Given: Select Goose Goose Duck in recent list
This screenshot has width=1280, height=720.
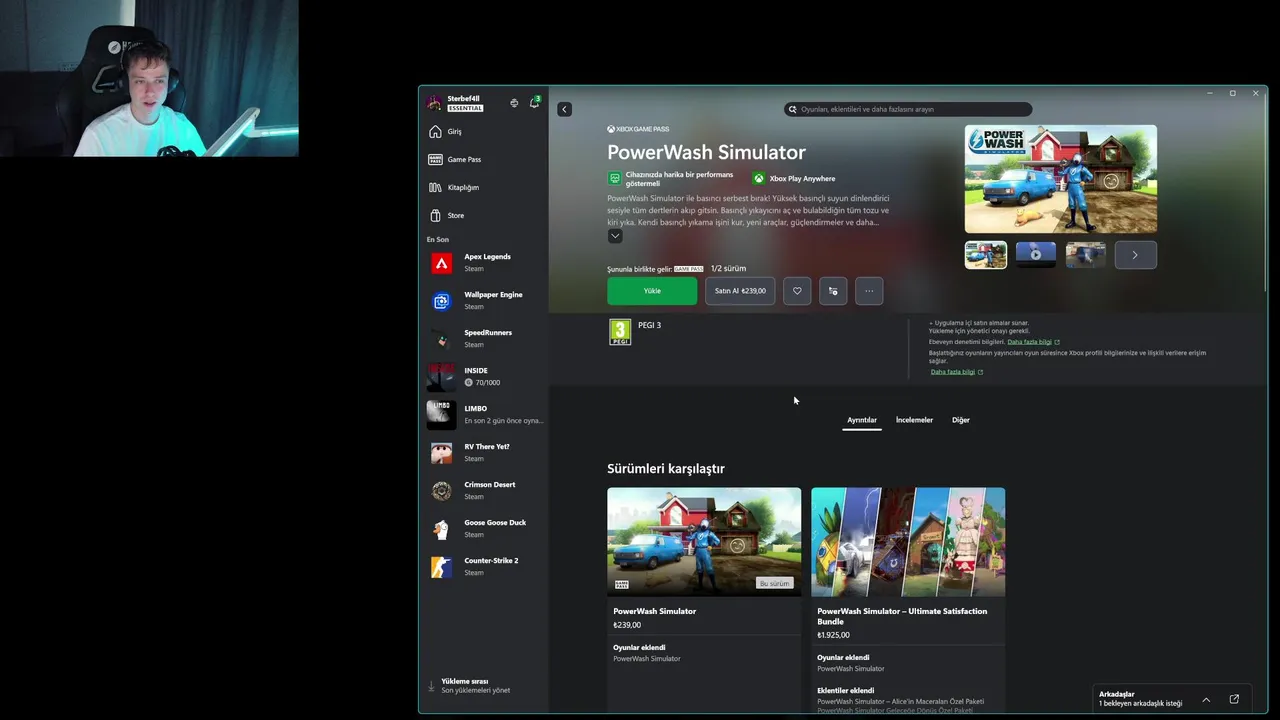Looking at the screenshot, I should pyautogui.click(x=484, y=529).
